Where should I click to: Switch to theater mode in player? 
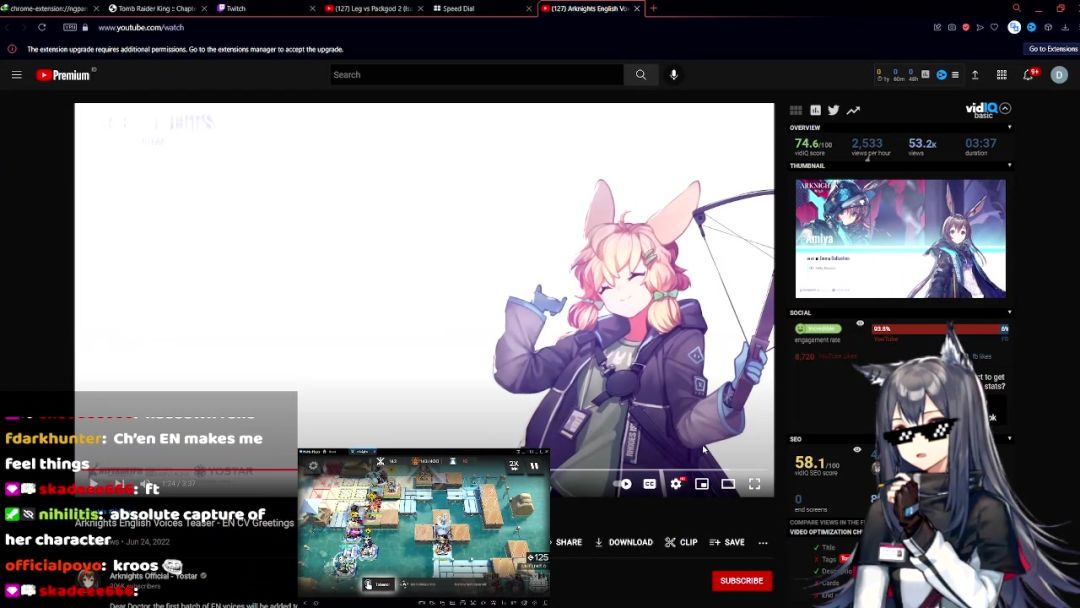click(728, 484)
